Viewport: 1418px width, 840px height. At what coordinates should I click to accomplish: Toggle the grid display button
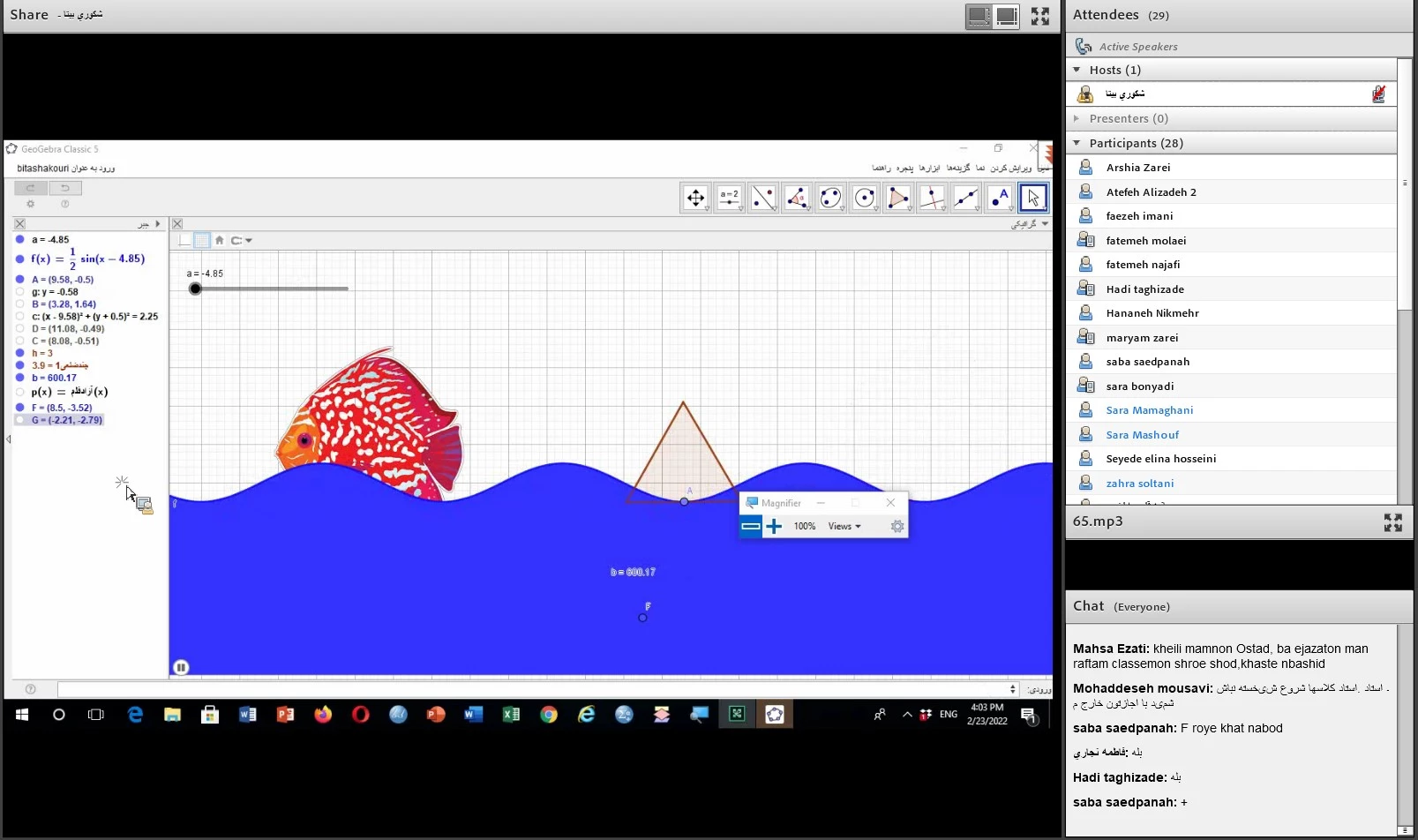pyautogui.click(x=202, y=240)
